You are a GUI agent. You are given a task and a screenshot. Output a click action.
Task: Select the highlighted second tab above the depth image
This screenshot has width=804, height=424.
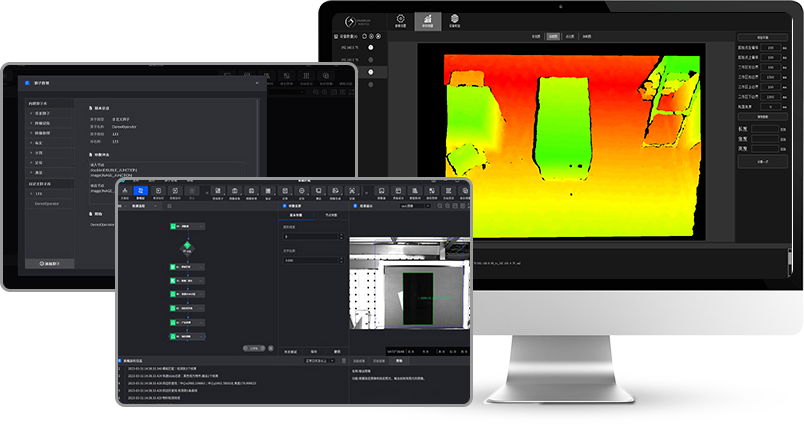[x=553, y=35]
